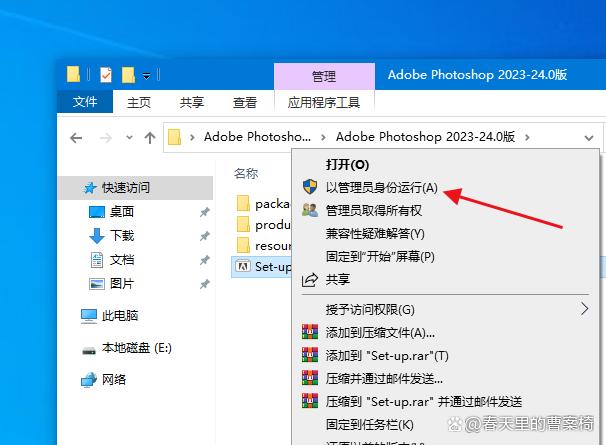Select the Set-up file row

(x=261, y=266)
